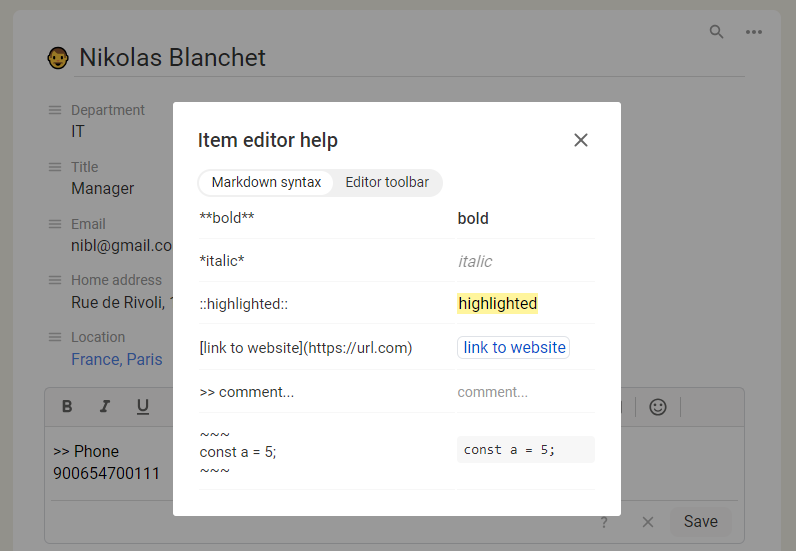Toggle the Italic formatting icon
The width and height of the screenshot is (796, 551).
[x=105, y=406]
